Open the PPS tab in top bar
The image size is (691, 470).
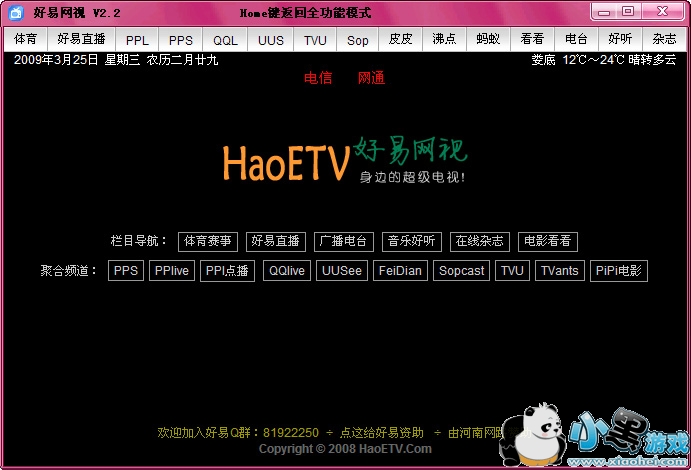tap(181, 39)
